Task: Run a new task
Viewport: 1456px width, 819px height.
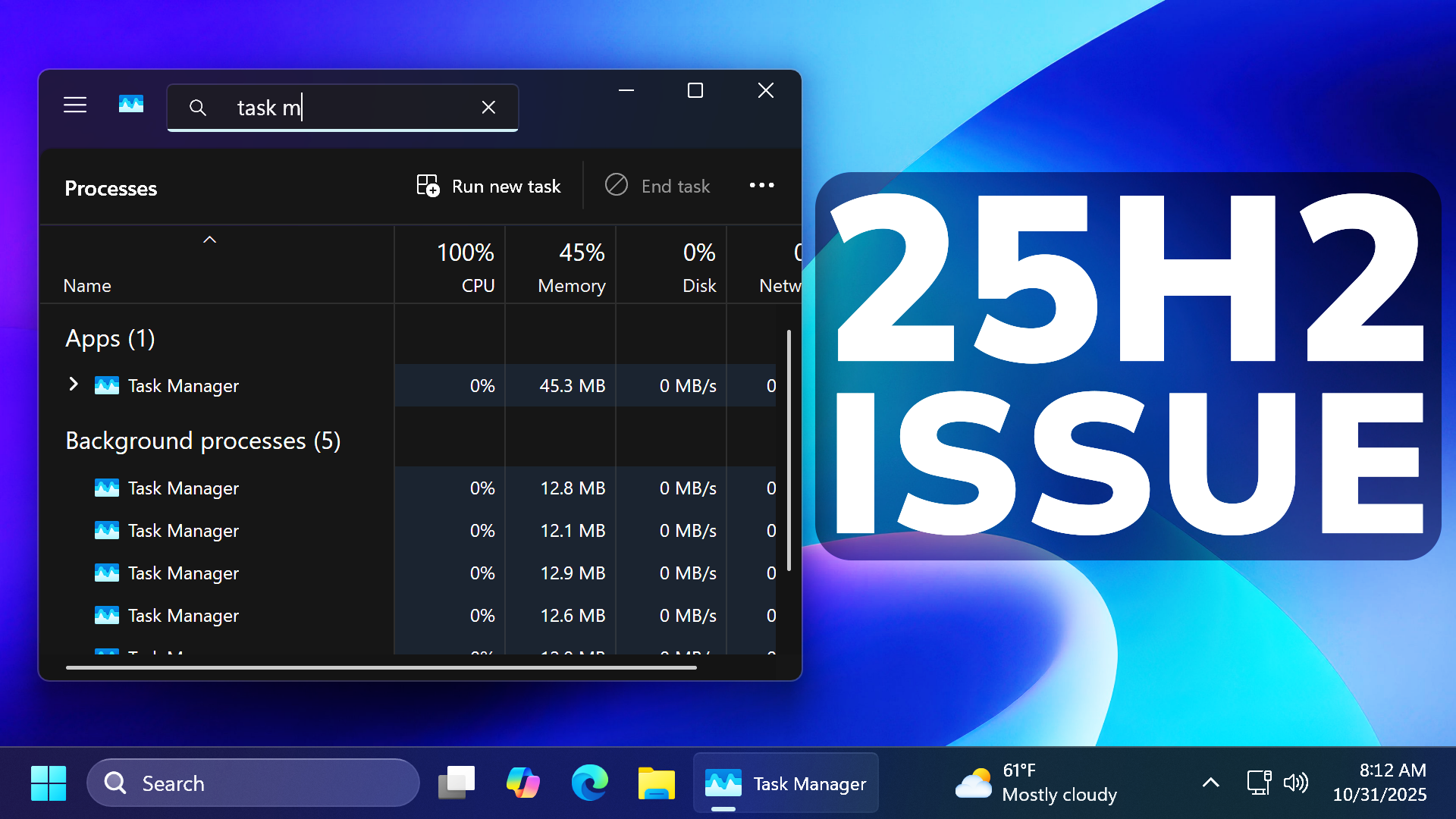Action: tap(488, 186)
